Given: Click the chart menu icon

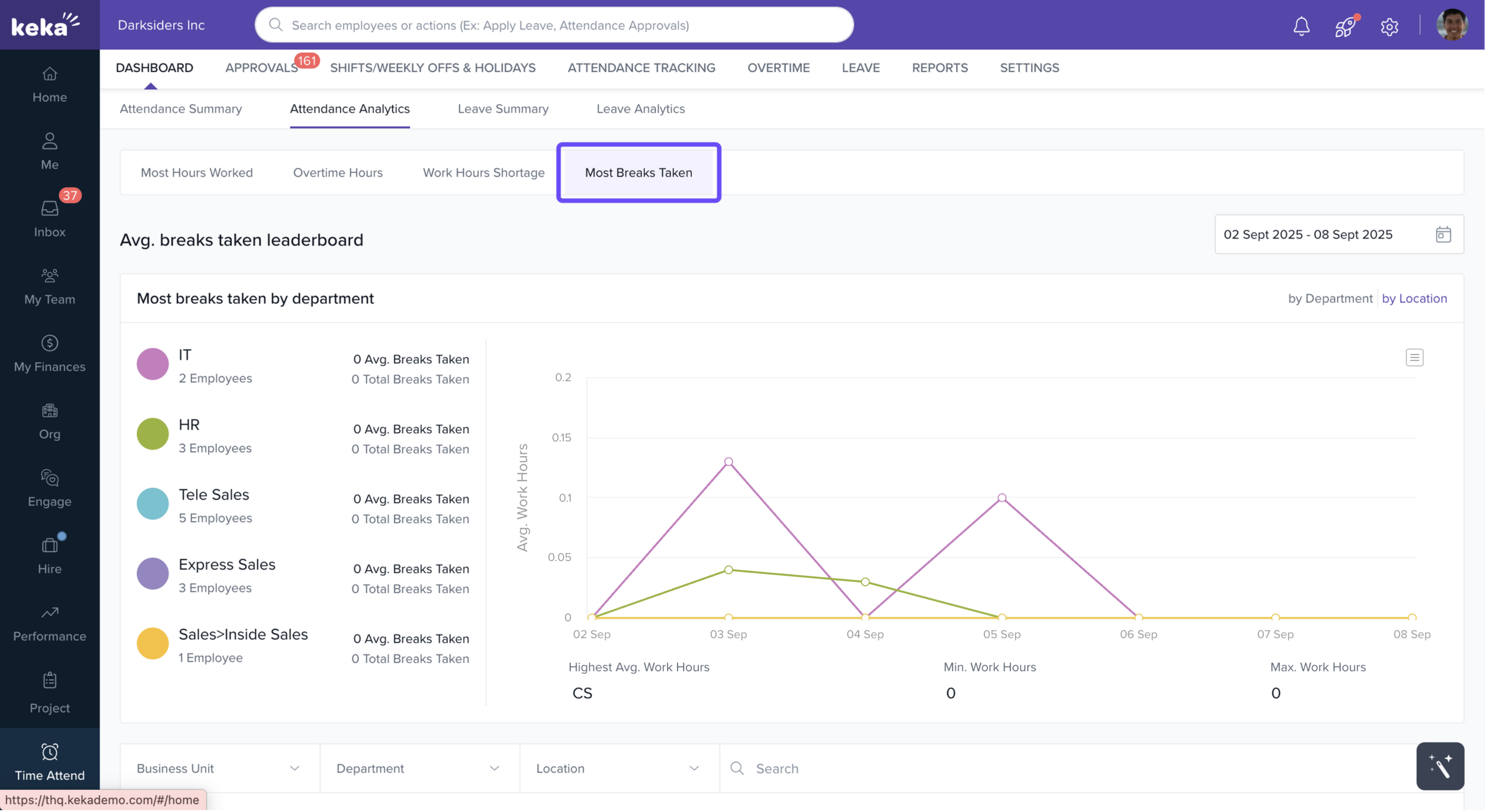Looking at the screenshot, I should (x=1414, y=357).
